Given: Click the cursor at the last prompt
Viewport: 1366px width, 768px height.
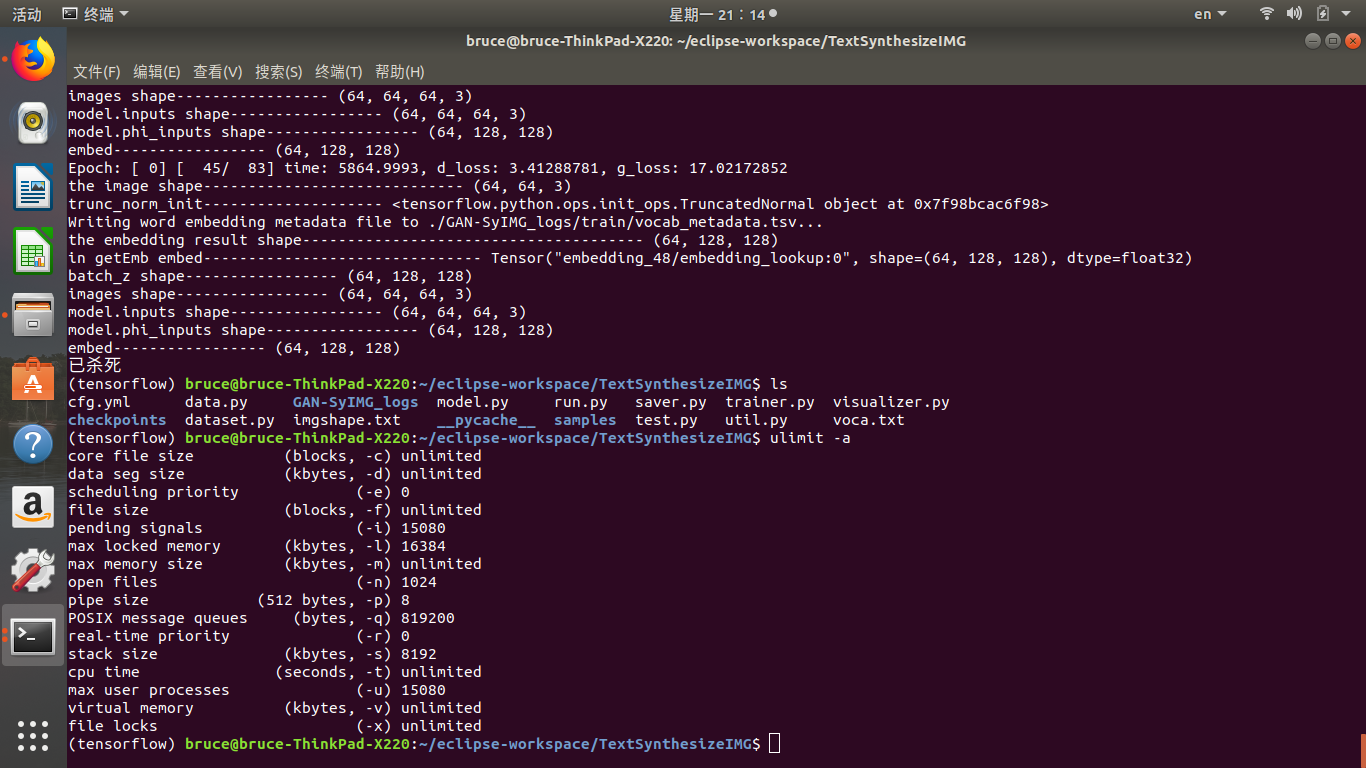Looking at the screenshot, I should pos(774,744).
